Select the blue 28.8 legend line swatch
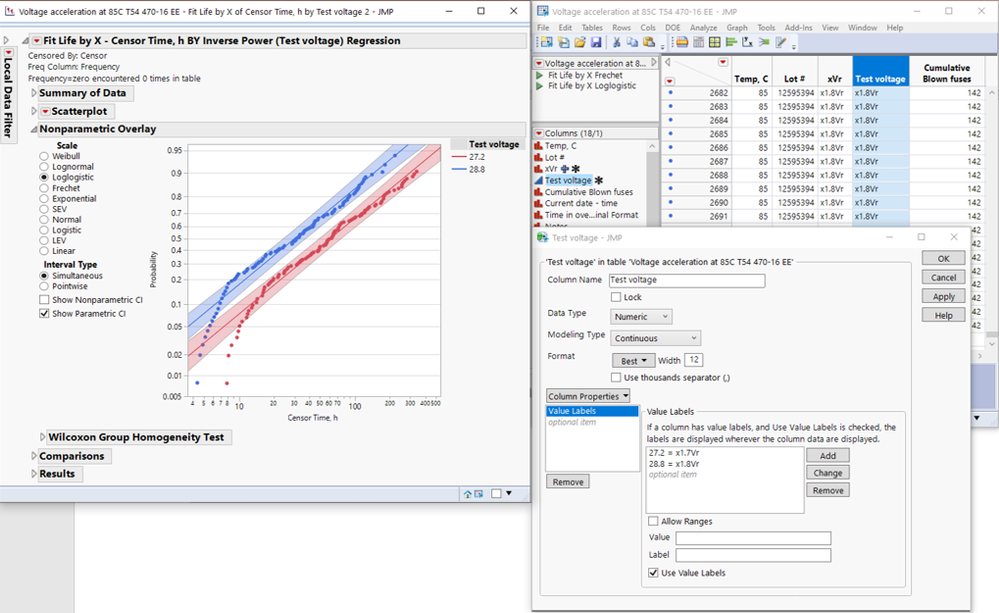The image size is (999, 613). click(x=459, y=169)
